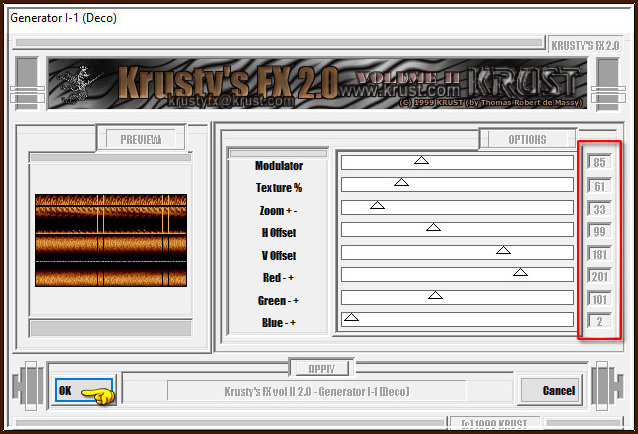Click the V Offset label
638x434 pixels.
point(279,255)
